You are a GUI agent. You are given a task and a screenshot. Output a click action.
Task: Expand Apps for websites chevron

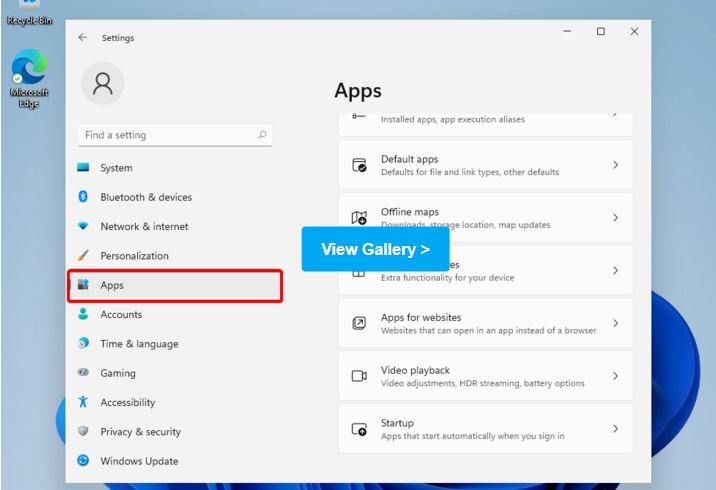[x=616, y=323]
